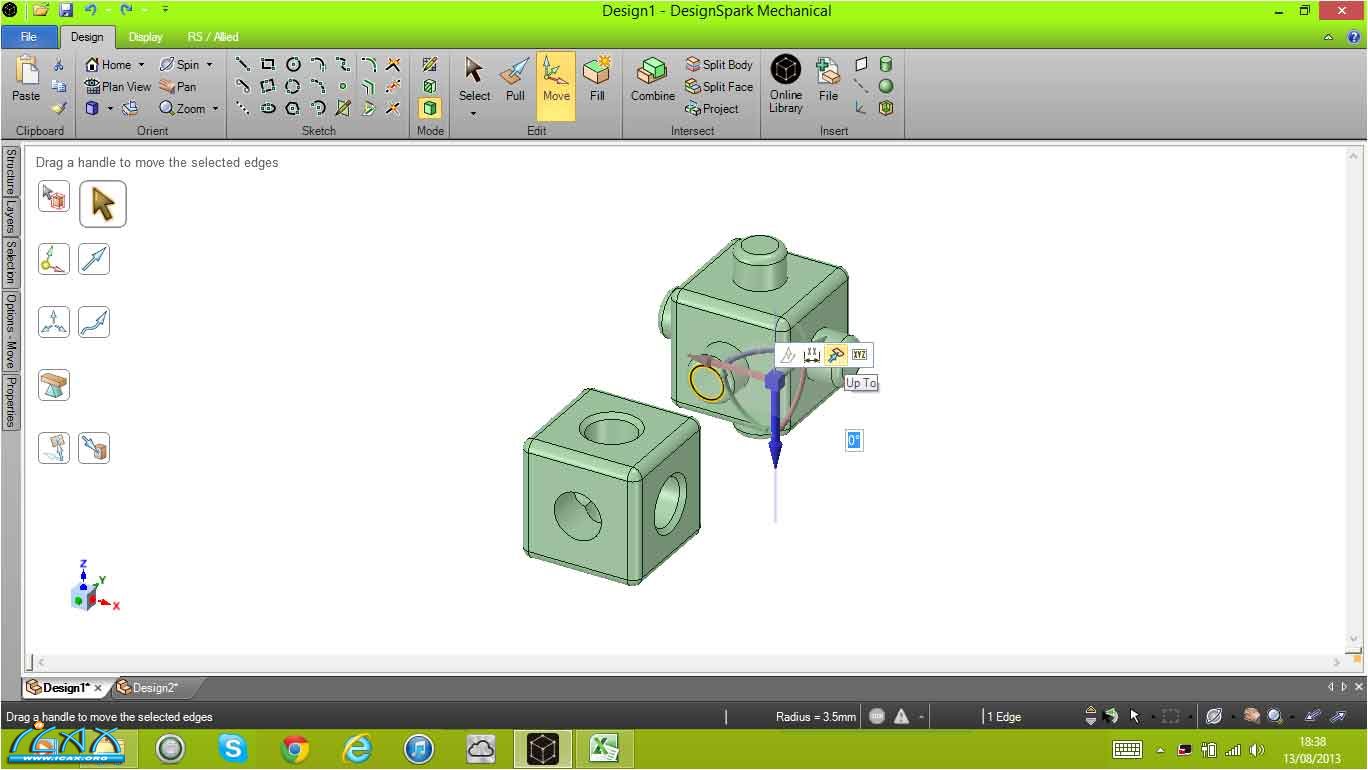The width and height of the screenshot is (1368, 770).
Task: Select the Pan orient tool
Action: pos(178,87)
